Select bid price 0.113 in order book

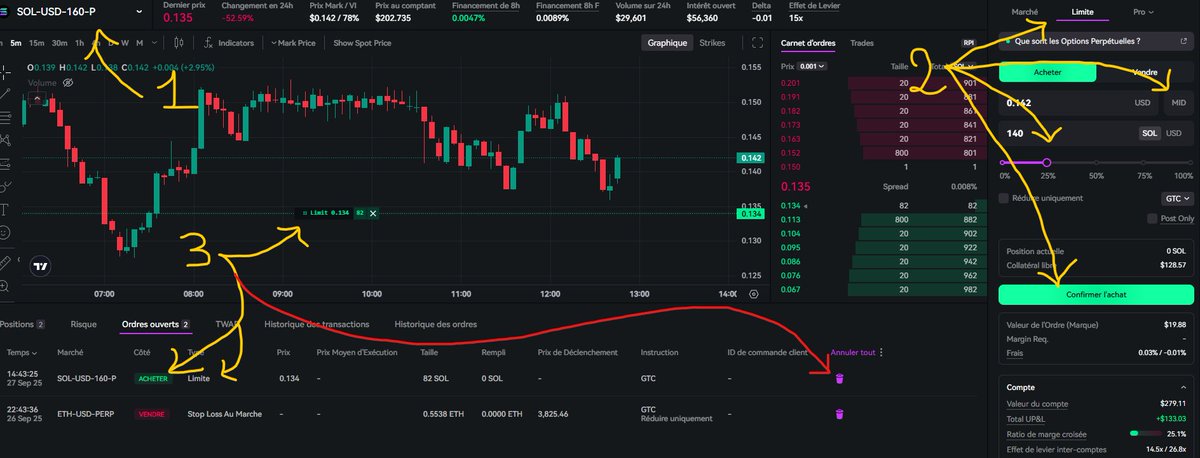click(790, 218)
